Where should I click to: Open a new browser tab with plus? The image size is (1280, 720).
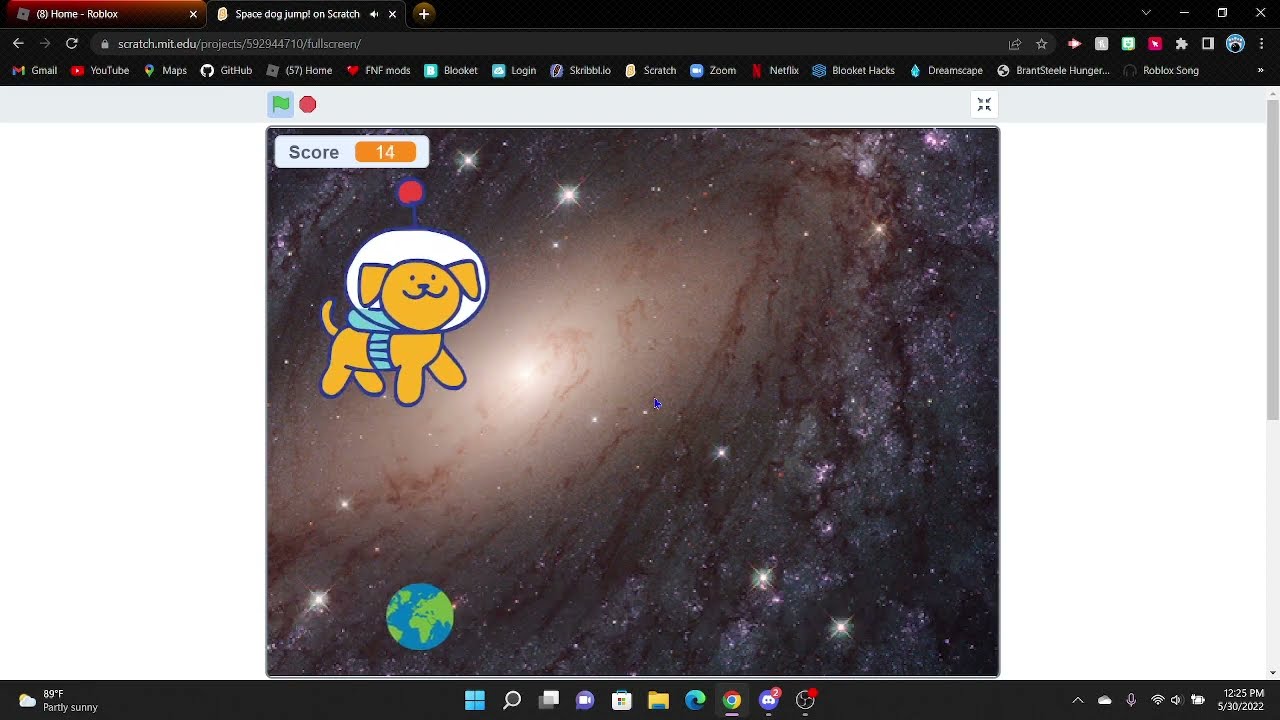pos(424,14)
